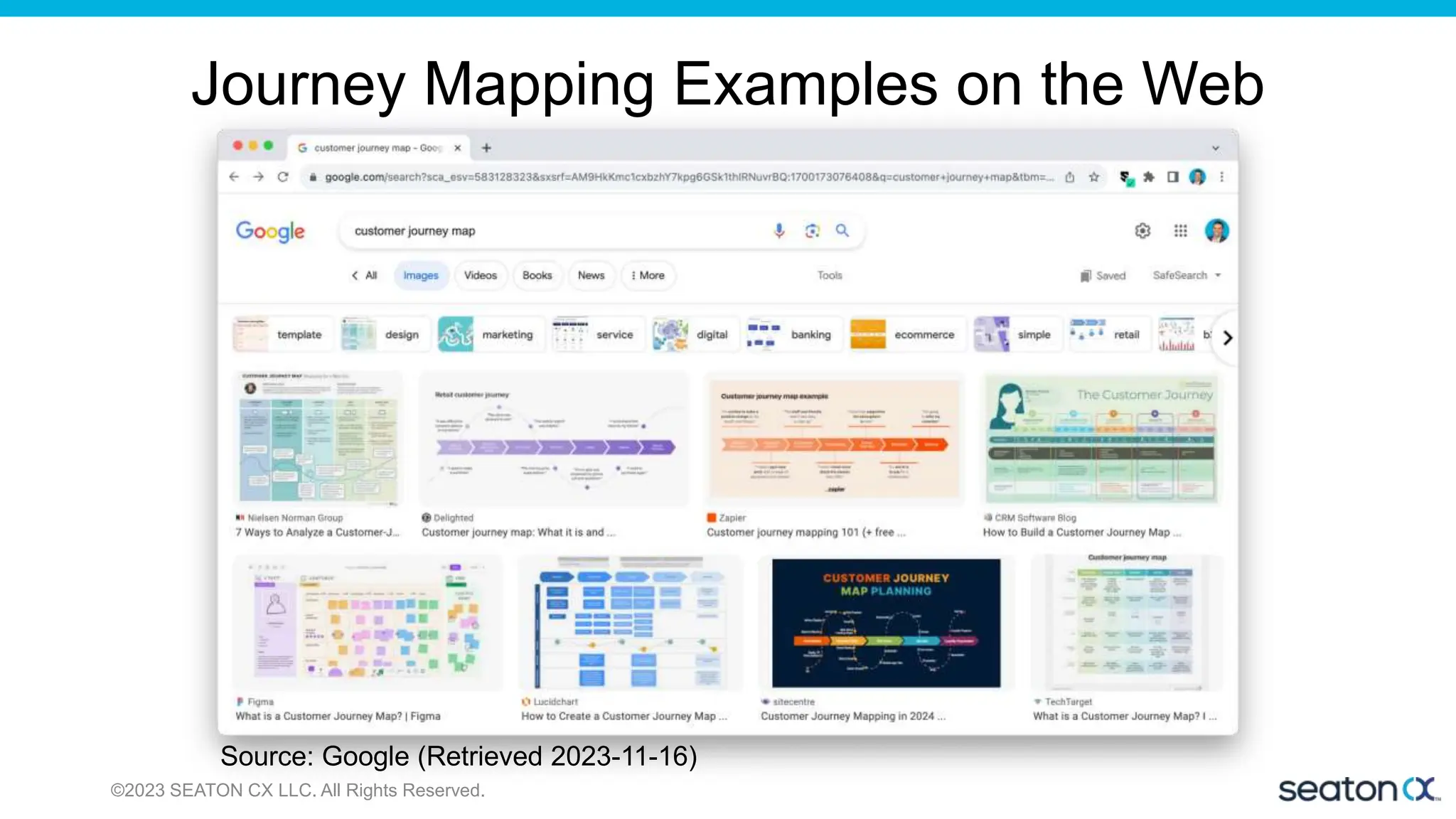The image size is (1456, 819).
Task: Switch to the All results tab
Action: tap(364, 275)
